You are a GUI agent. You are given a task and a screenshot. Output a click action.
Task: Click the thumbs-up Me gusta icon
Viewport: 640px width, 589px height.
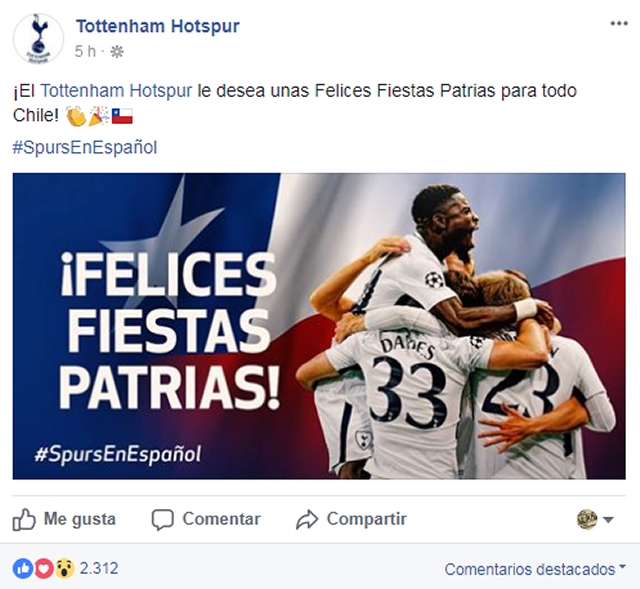click(24, 519)
